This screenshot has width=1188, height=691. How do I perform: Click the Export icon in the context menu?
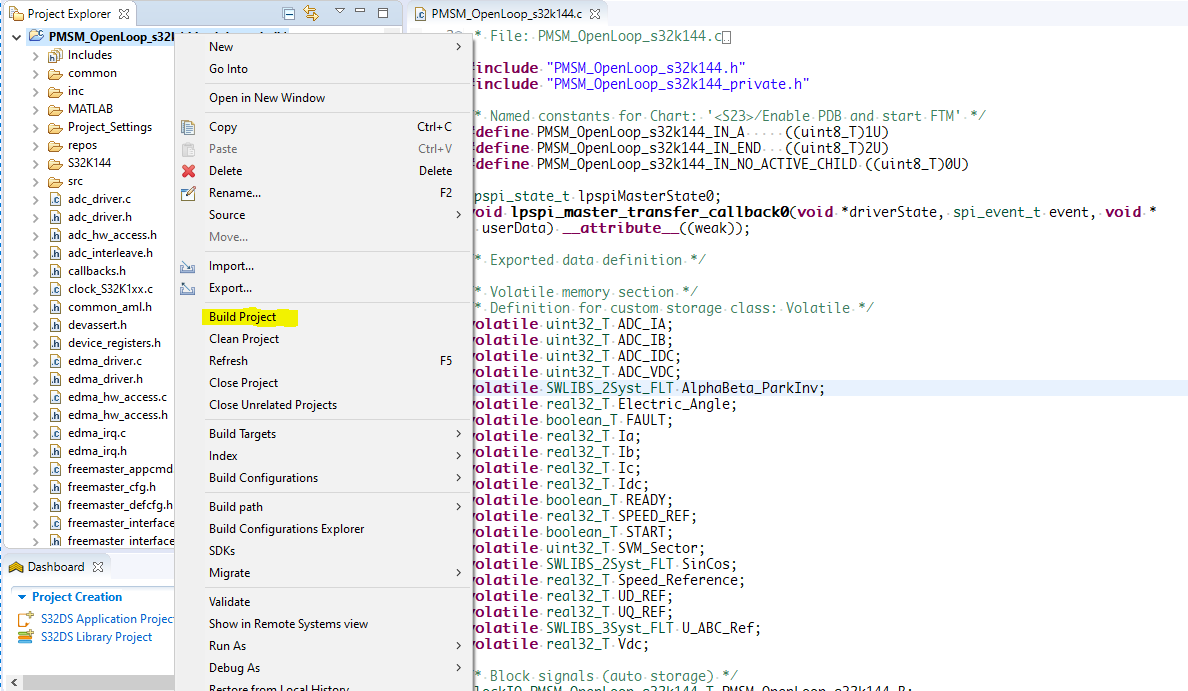pos(190,288)
